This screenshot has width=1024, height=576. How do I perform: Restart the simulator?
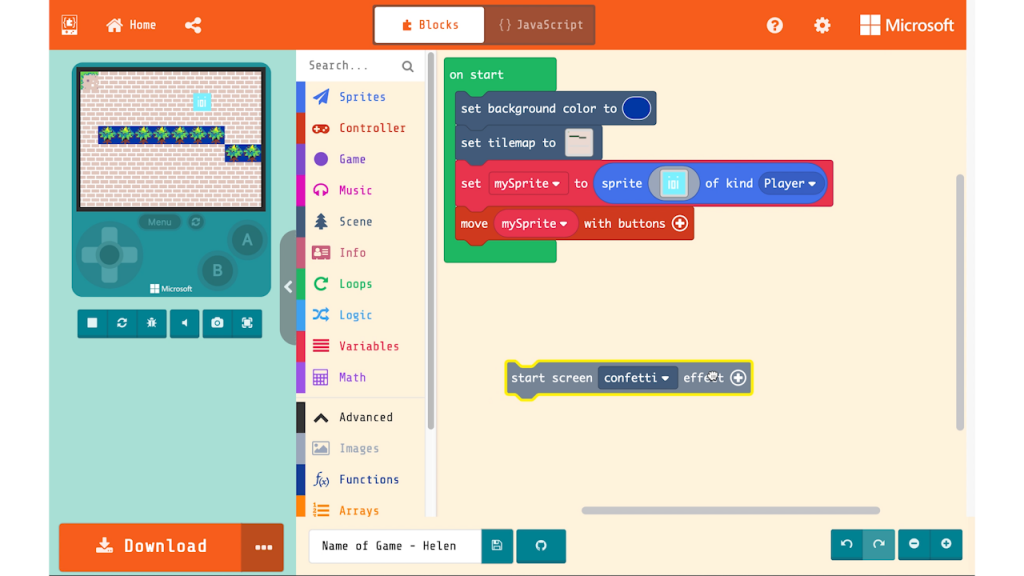click(122, 323)
